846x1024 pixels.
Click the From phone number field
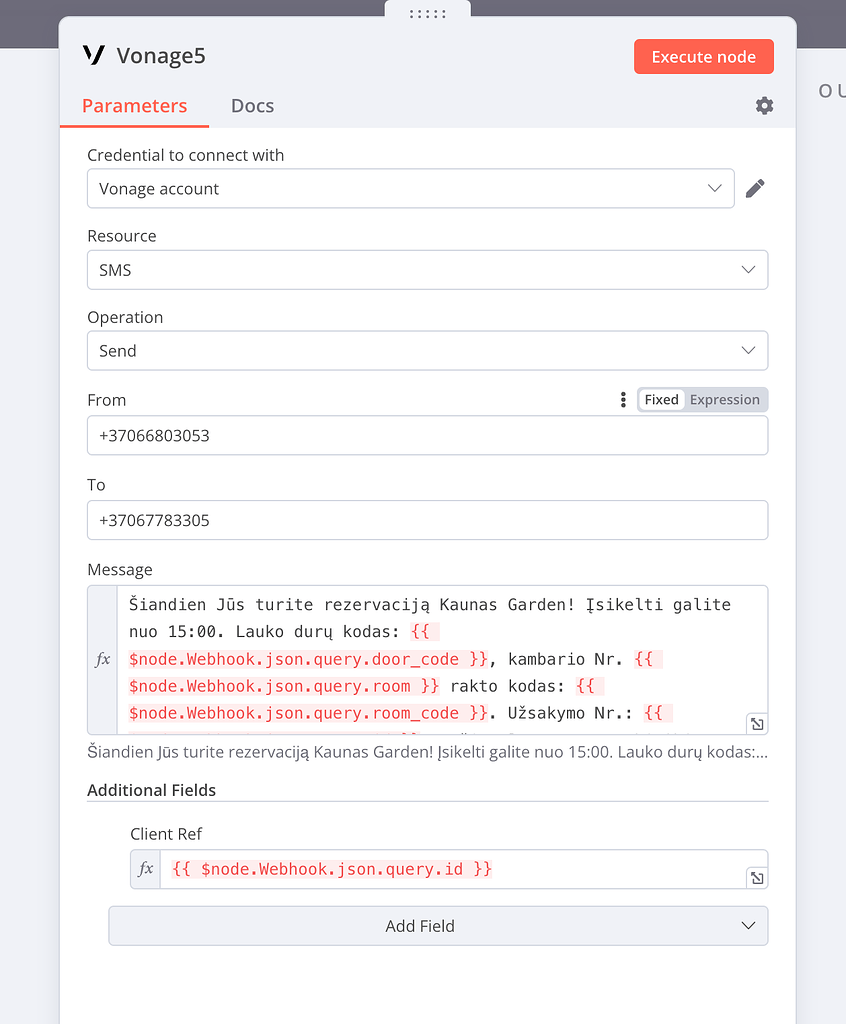[427, 435]
